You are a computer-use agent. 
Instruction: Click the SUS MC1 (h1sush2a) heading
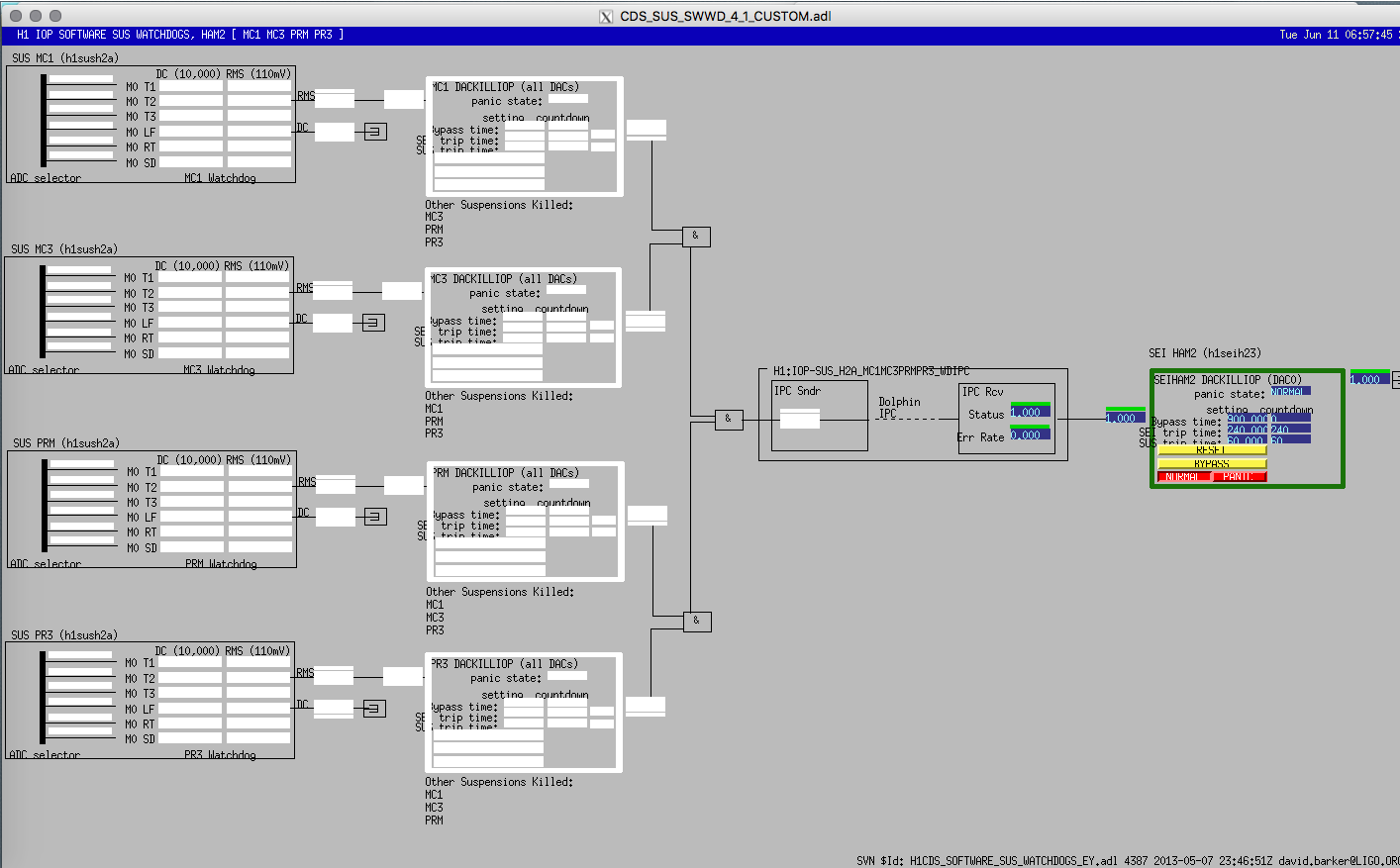[65, 58]
